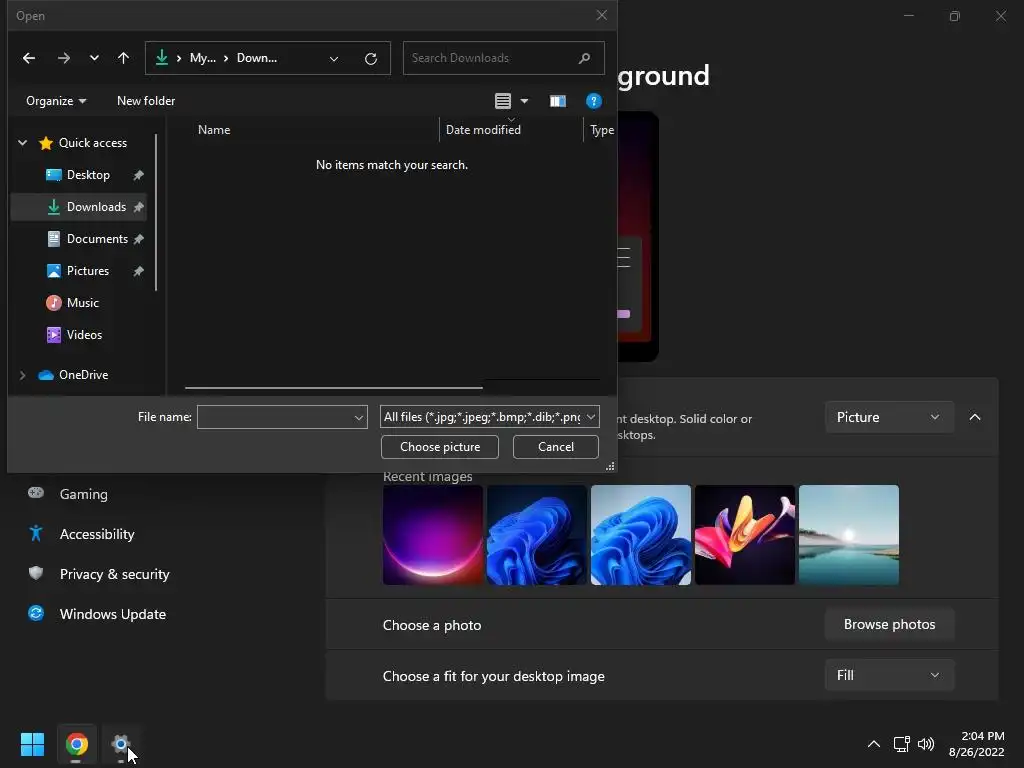
Task: Select the lake sunrise recent image
Action: 849,535
